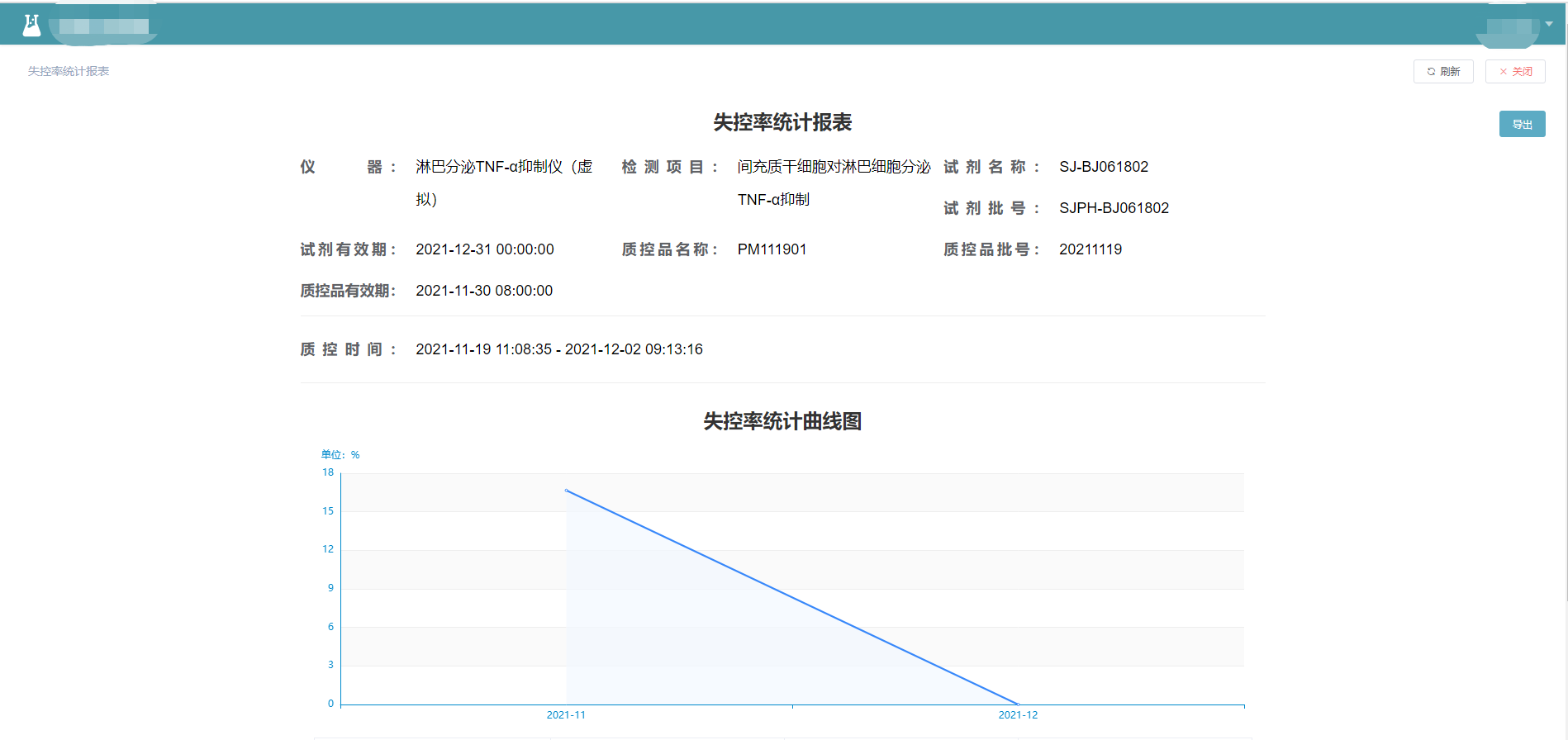
Task: Click the 2021-12 x-axis label
Action: 1018,715
